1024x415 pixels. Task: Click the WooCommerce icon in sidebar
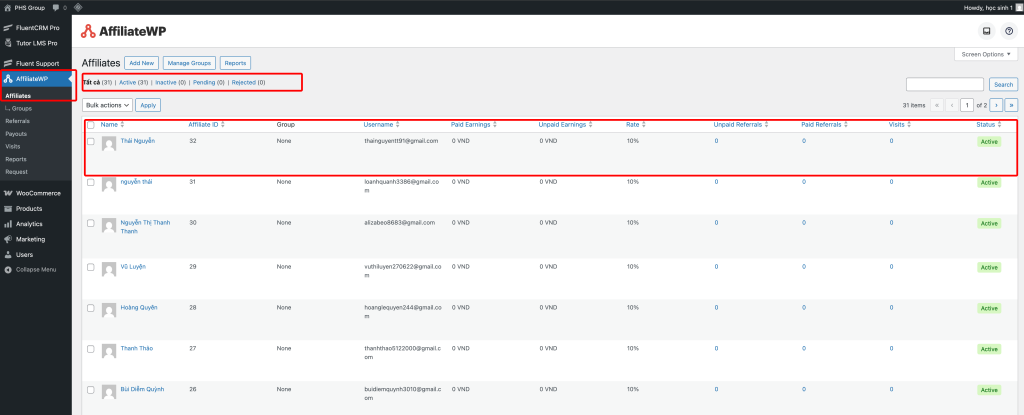(8, 193)
